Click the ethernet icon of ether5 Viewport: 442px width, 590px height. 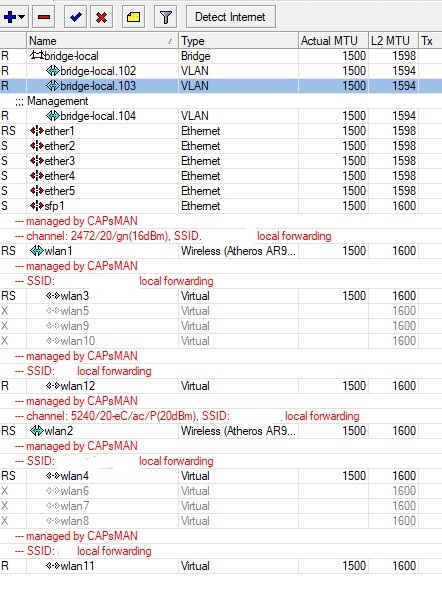(37, 191)
